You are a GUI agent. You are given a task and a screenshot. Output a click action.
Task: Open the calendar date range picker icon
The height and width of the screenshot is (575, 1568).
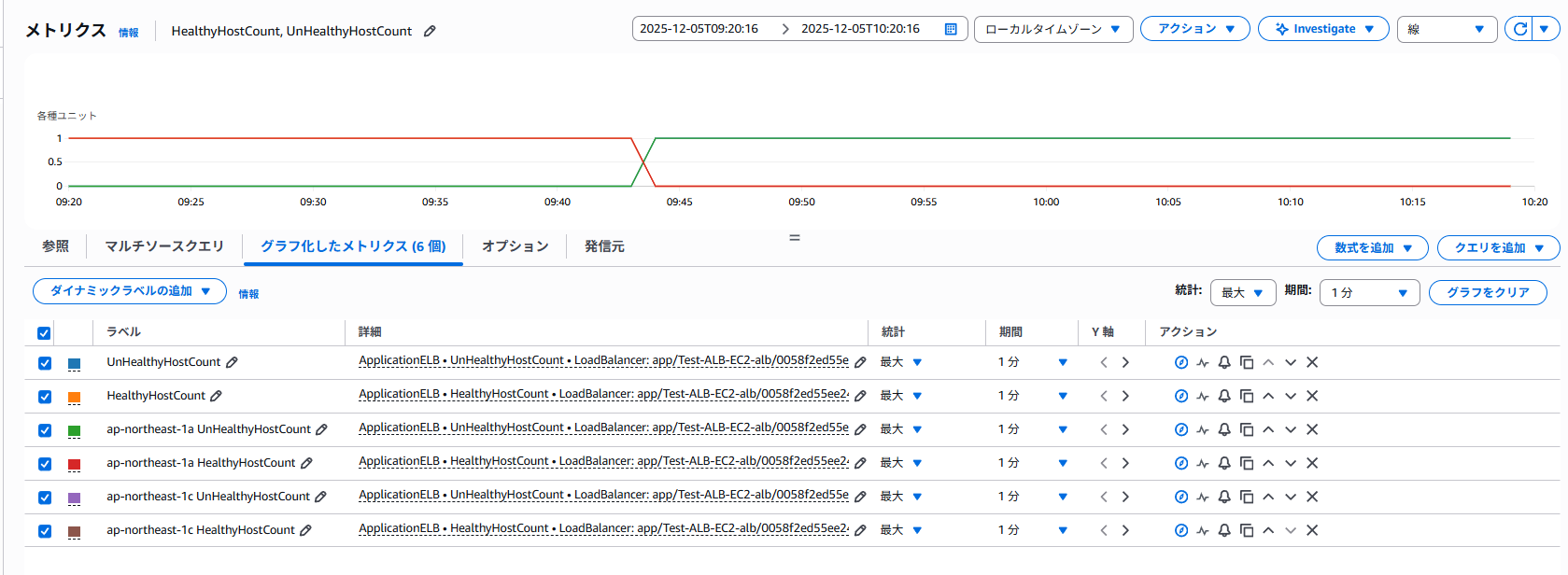pyautogui.click(x=951, y=29)
